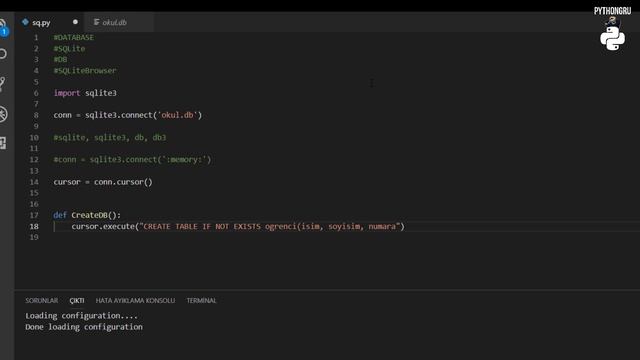The width and height of the screenshot is (640, 360).
Task: Click 'soyisim' inside the SQL string
Action: pyautogui.click(x=344, y=227)
